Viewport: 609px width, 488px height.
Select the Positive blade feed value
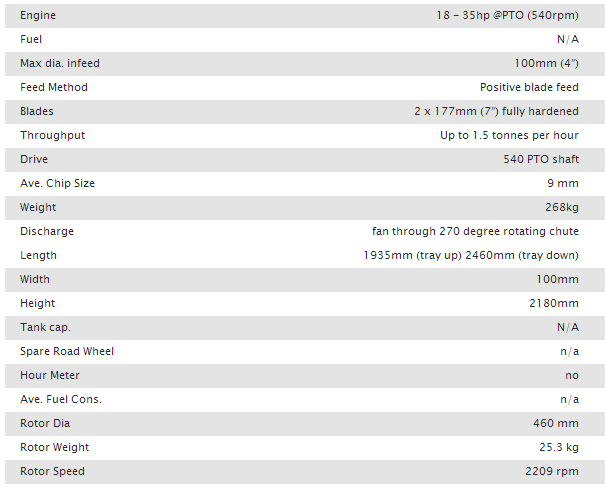pyautogui.click(x=529, y=87)
